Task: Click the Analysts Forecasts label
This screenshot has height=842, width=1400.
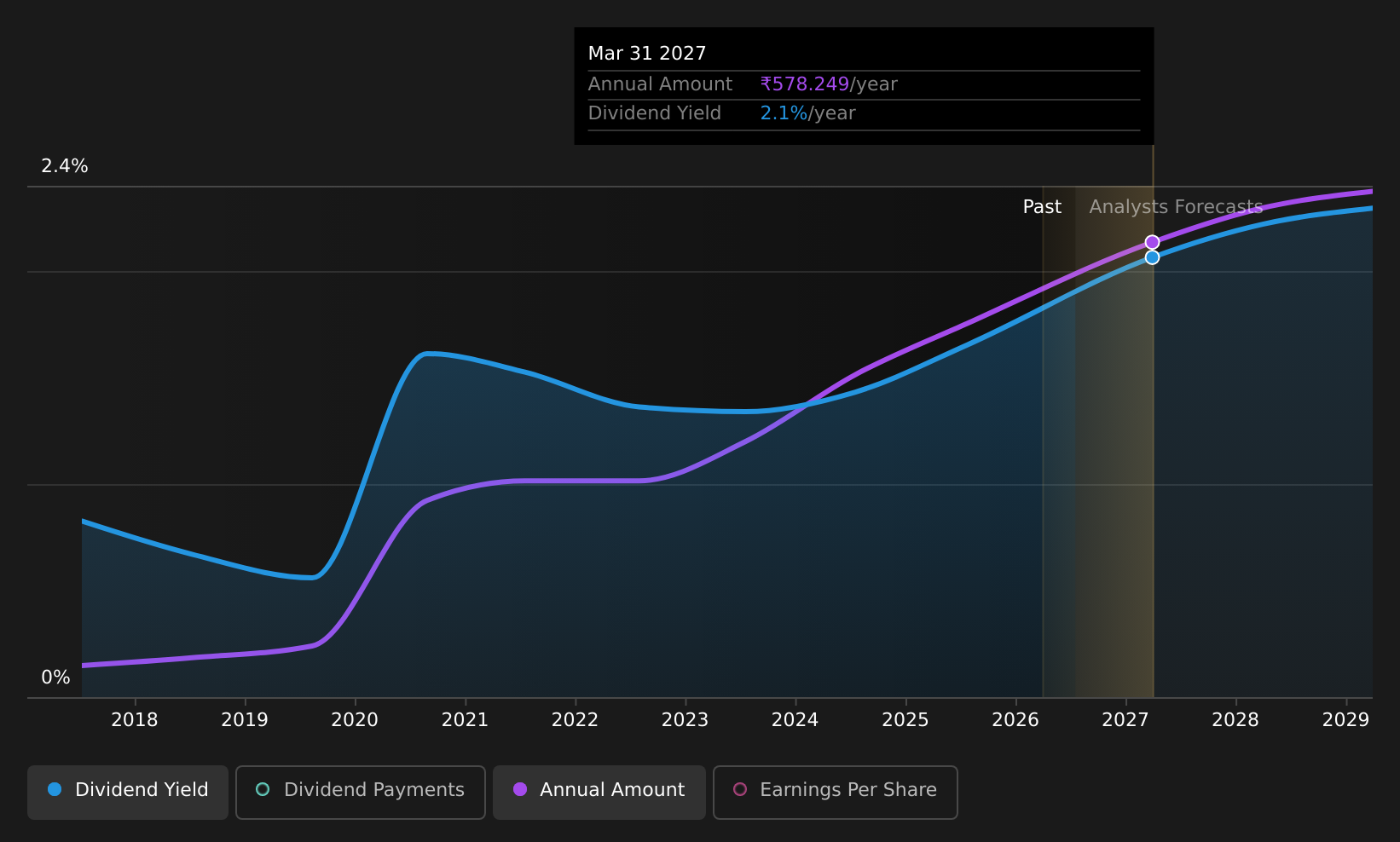Action: [1176, 207]
